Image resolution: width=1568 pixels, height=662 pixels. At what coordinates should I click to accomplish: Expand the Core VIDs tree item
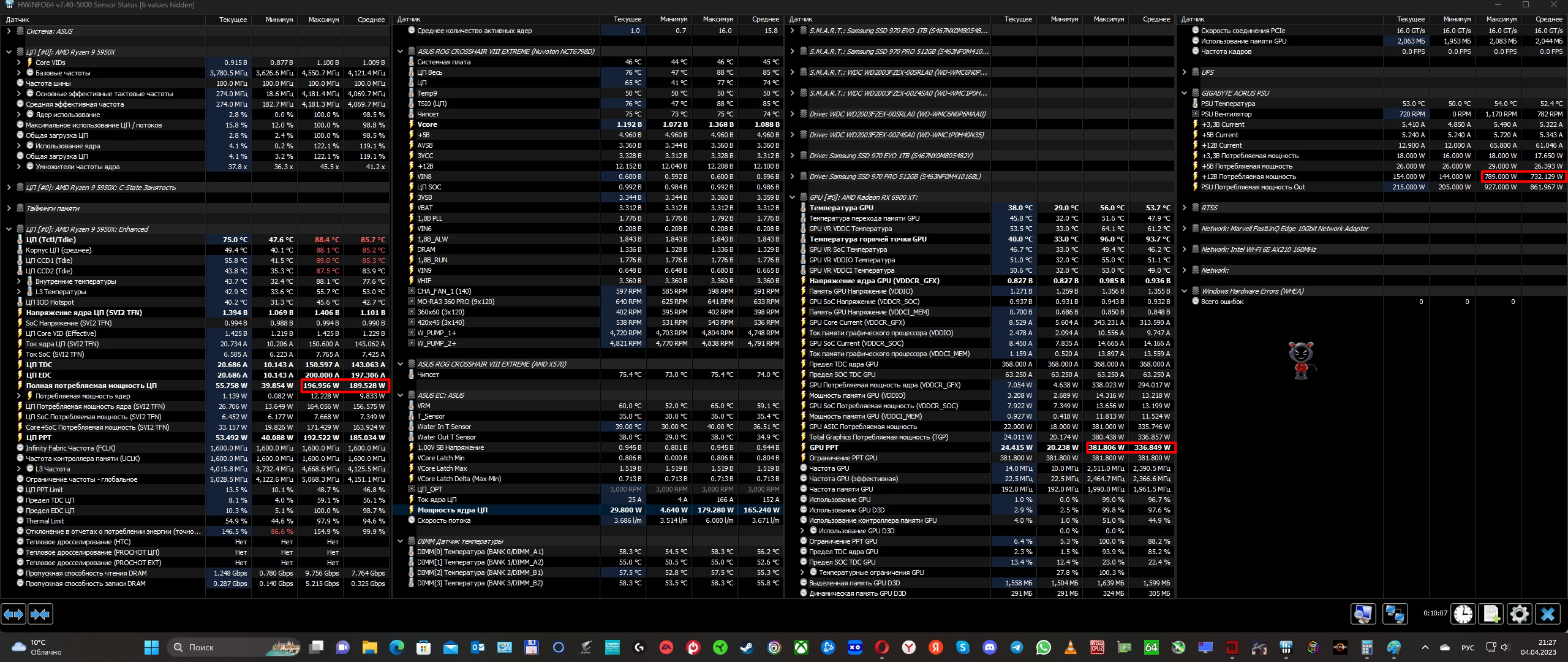[x=19, y=63]
